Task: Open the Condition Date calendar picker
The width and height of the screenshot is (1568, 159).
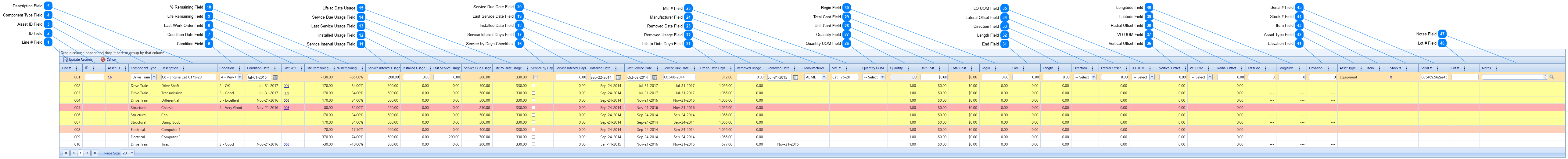Action: (275, 78)
